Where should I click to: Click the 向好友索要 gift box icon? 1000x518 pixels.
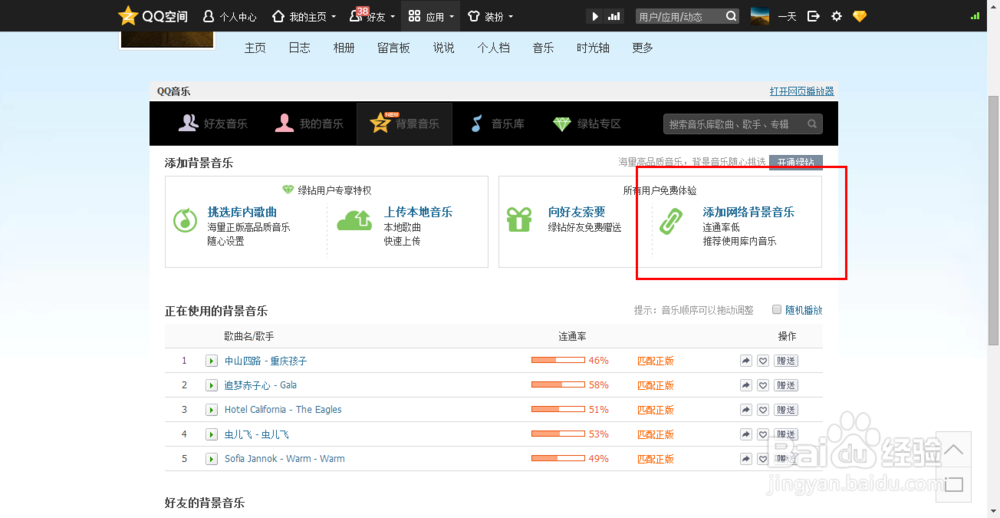519,219
